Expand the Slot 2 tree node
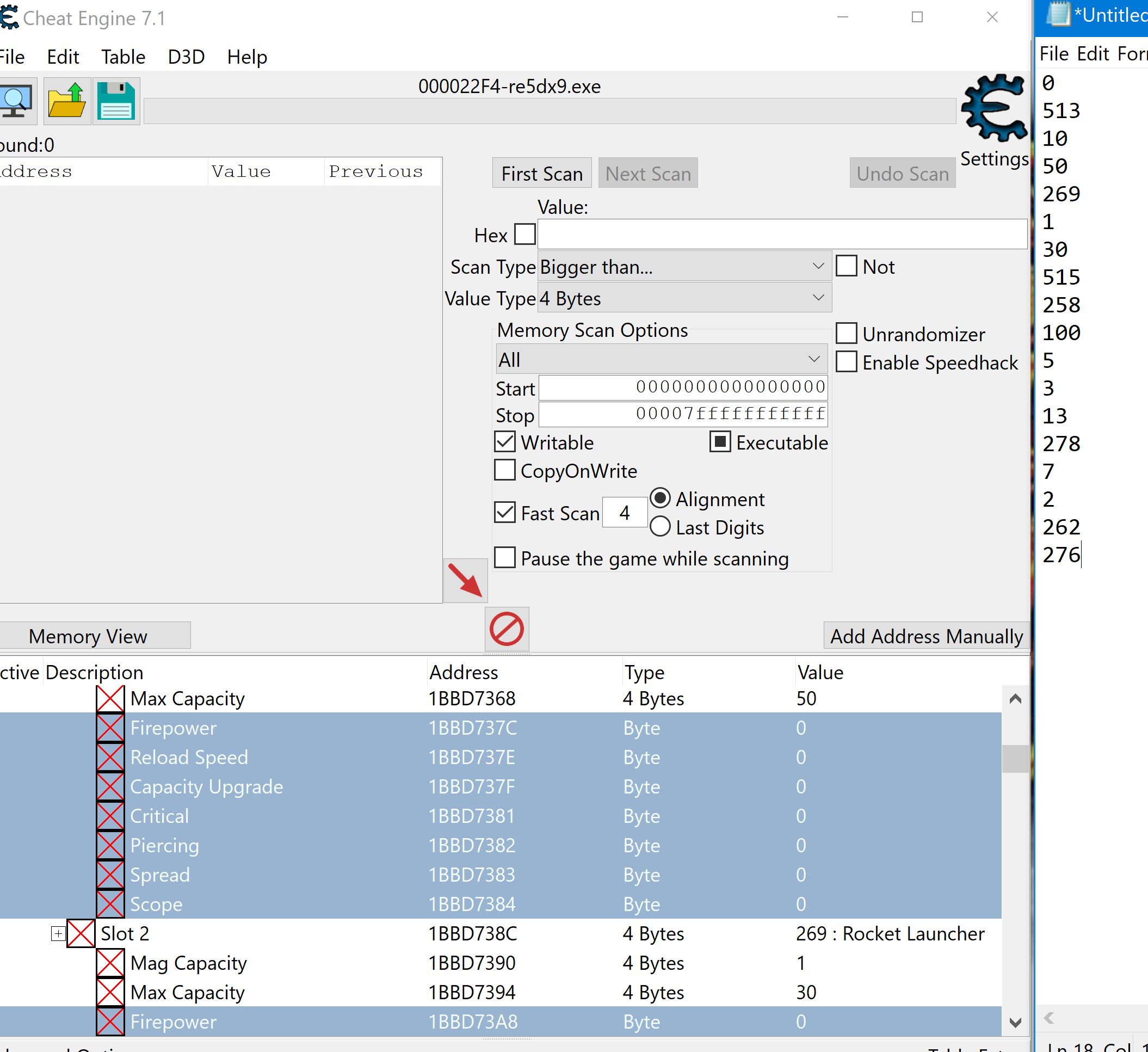Viewport: 1148px width, 1052px height. [58, 933]
